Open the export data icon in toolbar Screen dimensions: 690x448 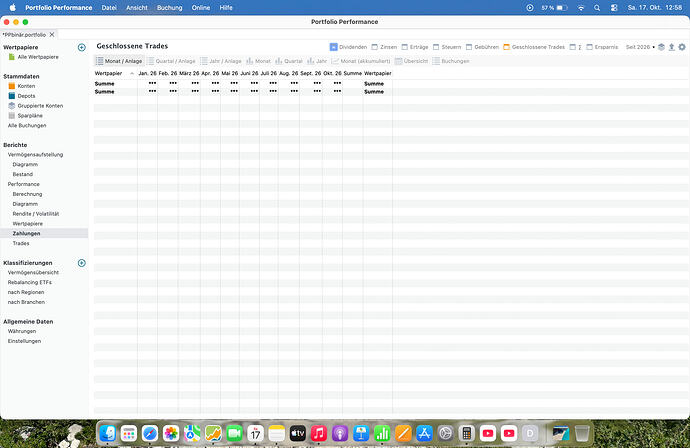[672, 47]
